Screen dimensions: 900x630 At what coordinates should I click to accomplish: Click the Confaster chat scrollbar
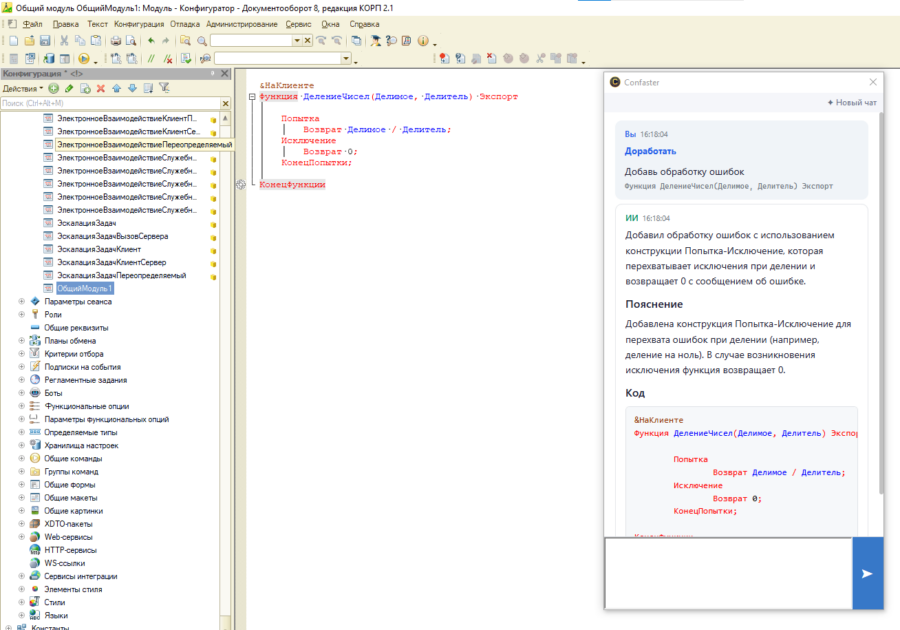880,300
